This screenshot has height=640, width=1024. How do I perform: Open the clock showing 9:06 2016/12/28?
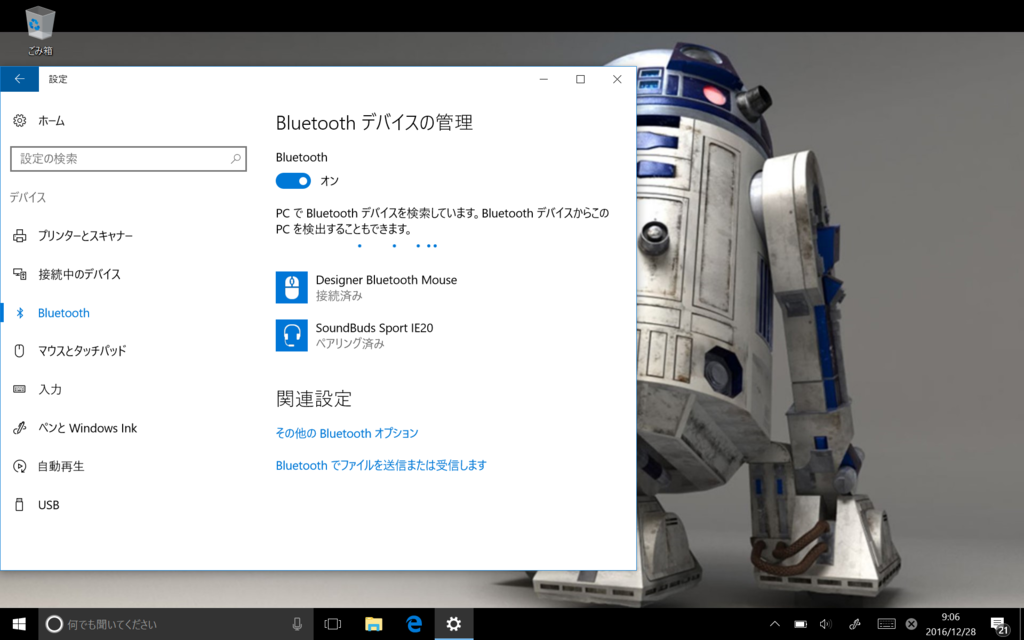(x=950, y=624)
